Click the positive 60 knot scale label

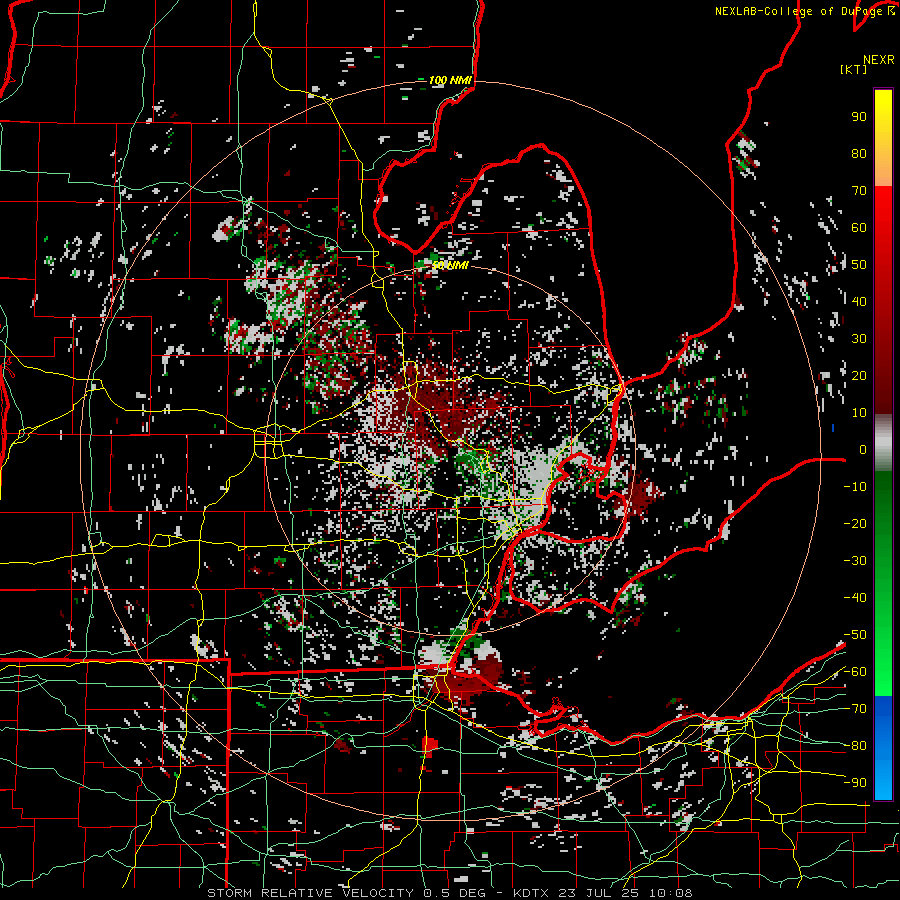(x=859, y=227)
